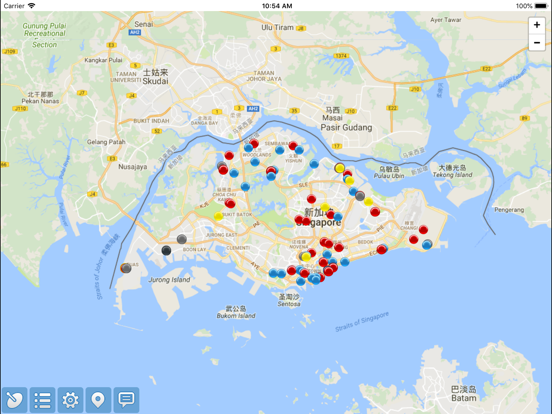Click the Gelang Patah map label

(x=106, y=142)
